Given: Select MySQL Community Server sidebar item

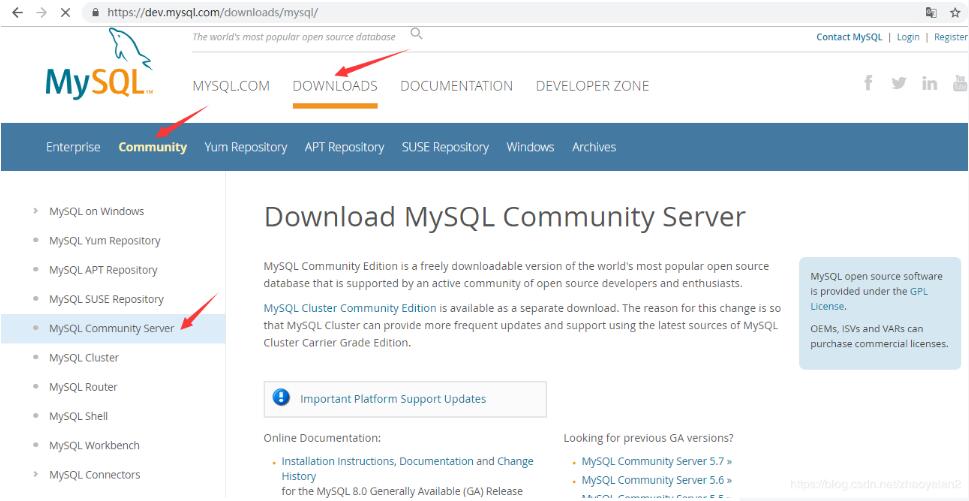Looking at the screenshot, I should [x=112, y=328].
